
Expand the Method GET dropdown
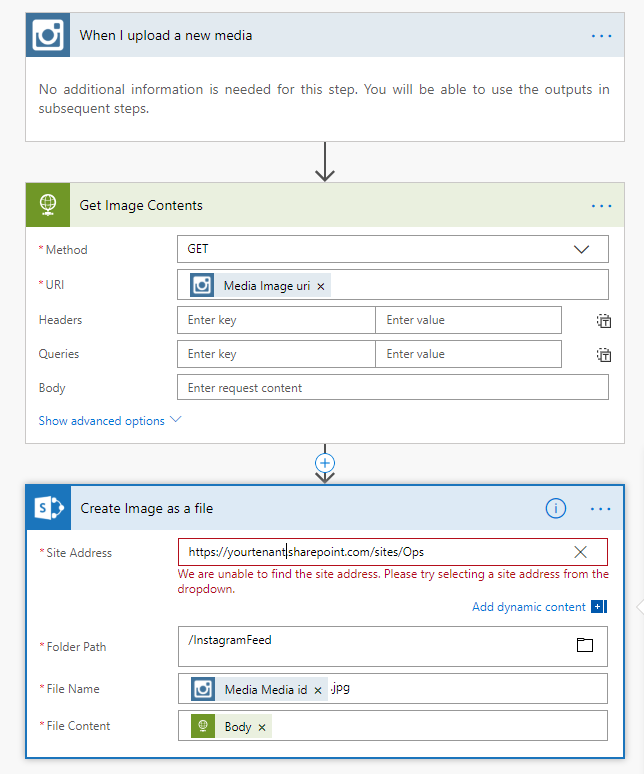581,249
